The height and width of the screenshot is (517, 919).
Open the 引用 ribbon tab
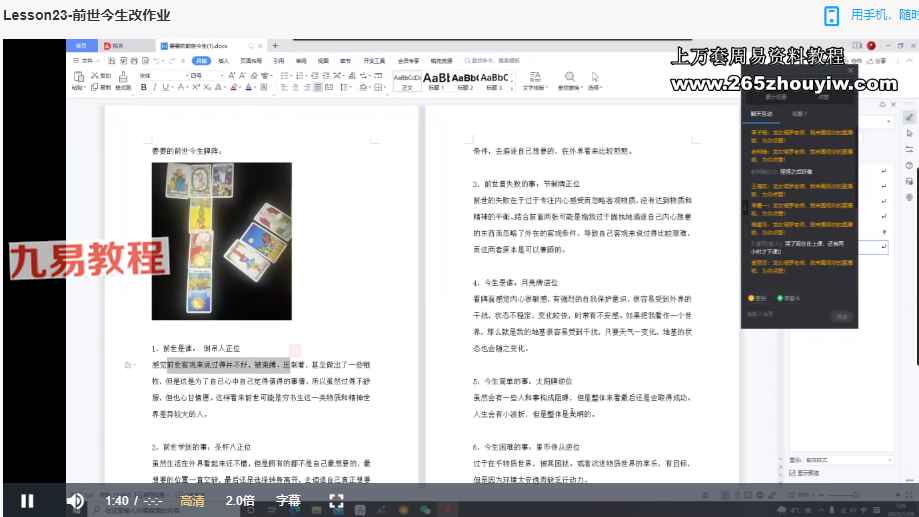[279, 61]
